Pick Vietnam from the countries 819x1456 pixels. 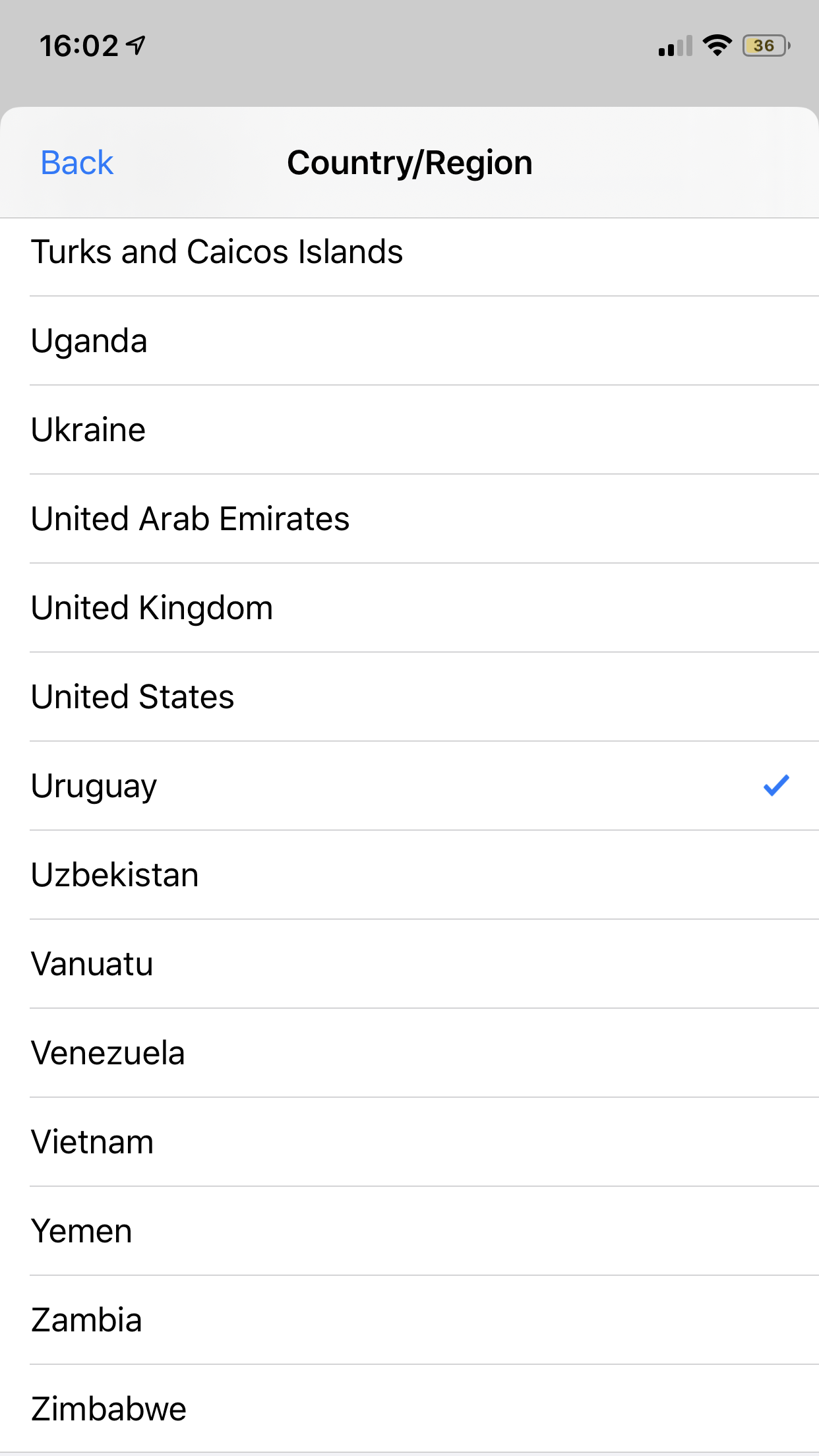pos(92,1142)
